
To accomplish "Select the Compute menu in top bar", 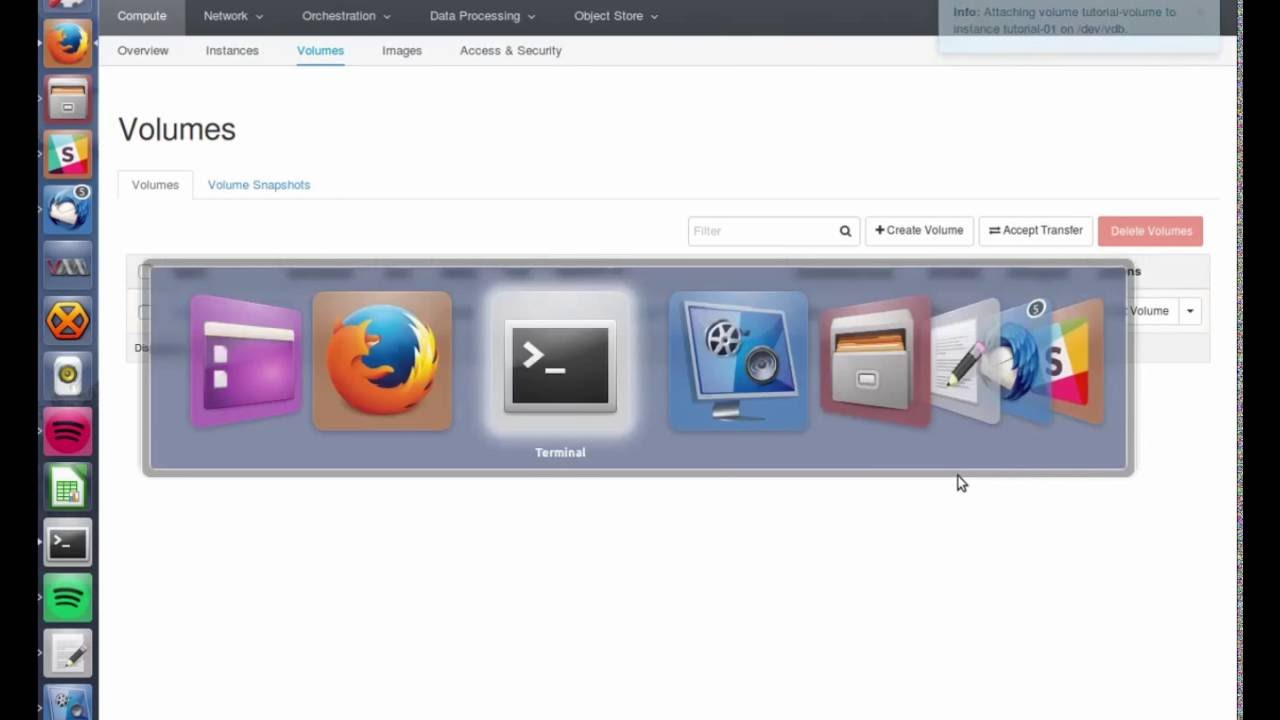I will point(141,16).
